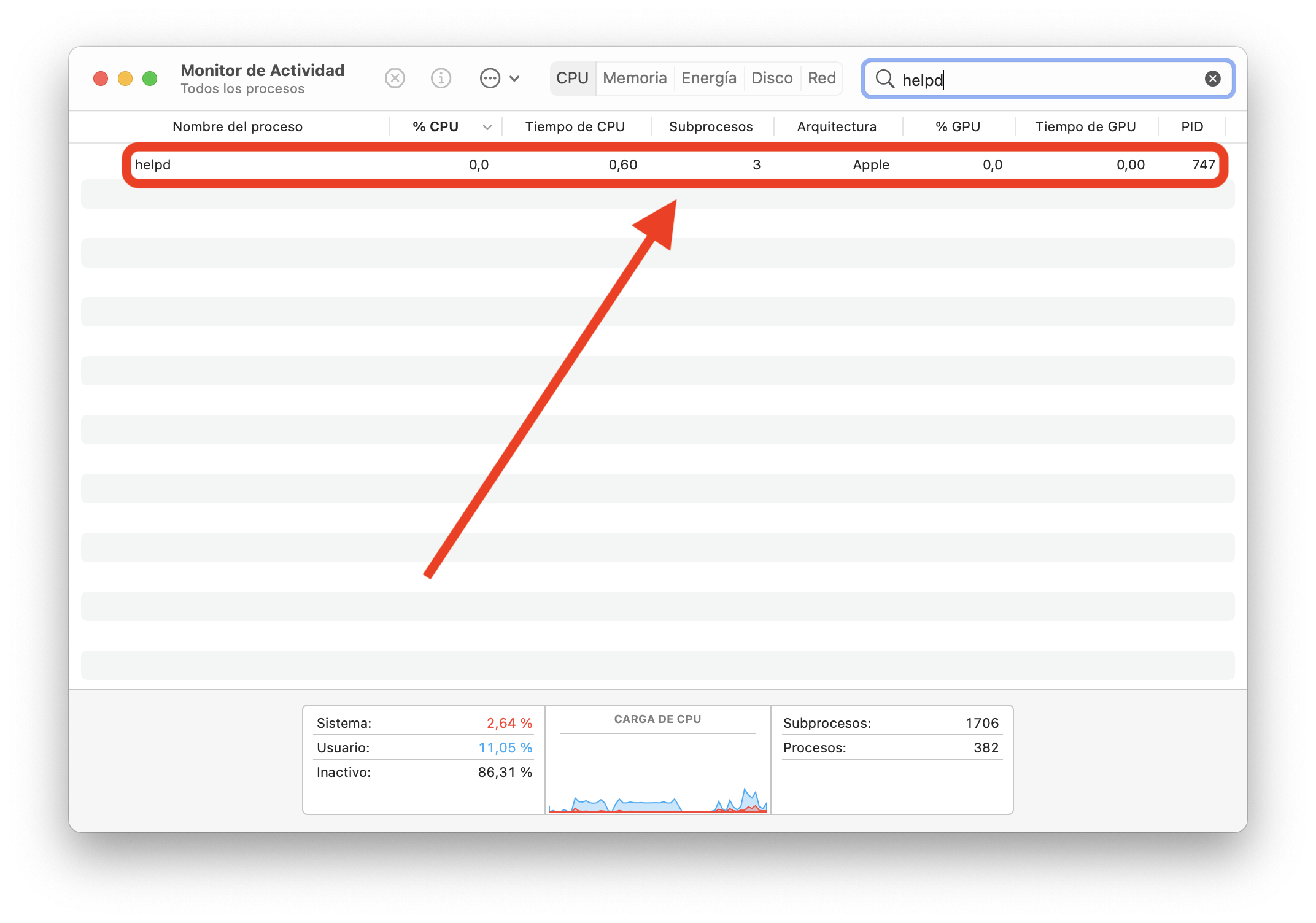Click the green zoom window button

150,79
